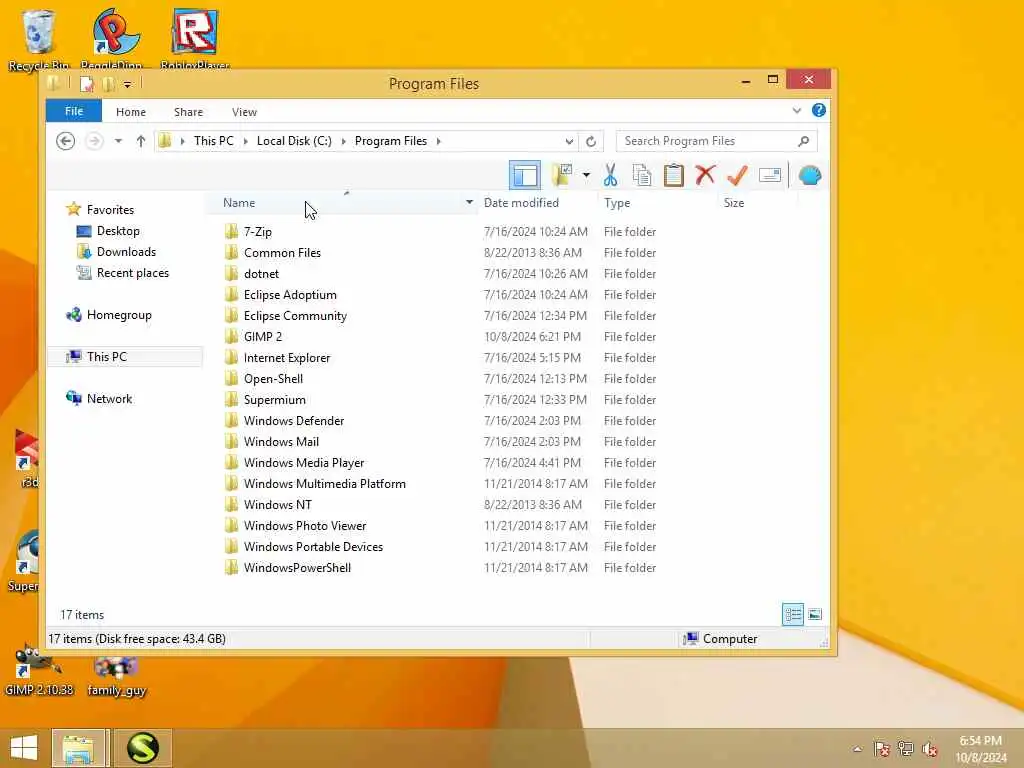Switch to the Share ribbon tab
Image resolution: width=1024 pixels, height=768 pixels.
188,112
